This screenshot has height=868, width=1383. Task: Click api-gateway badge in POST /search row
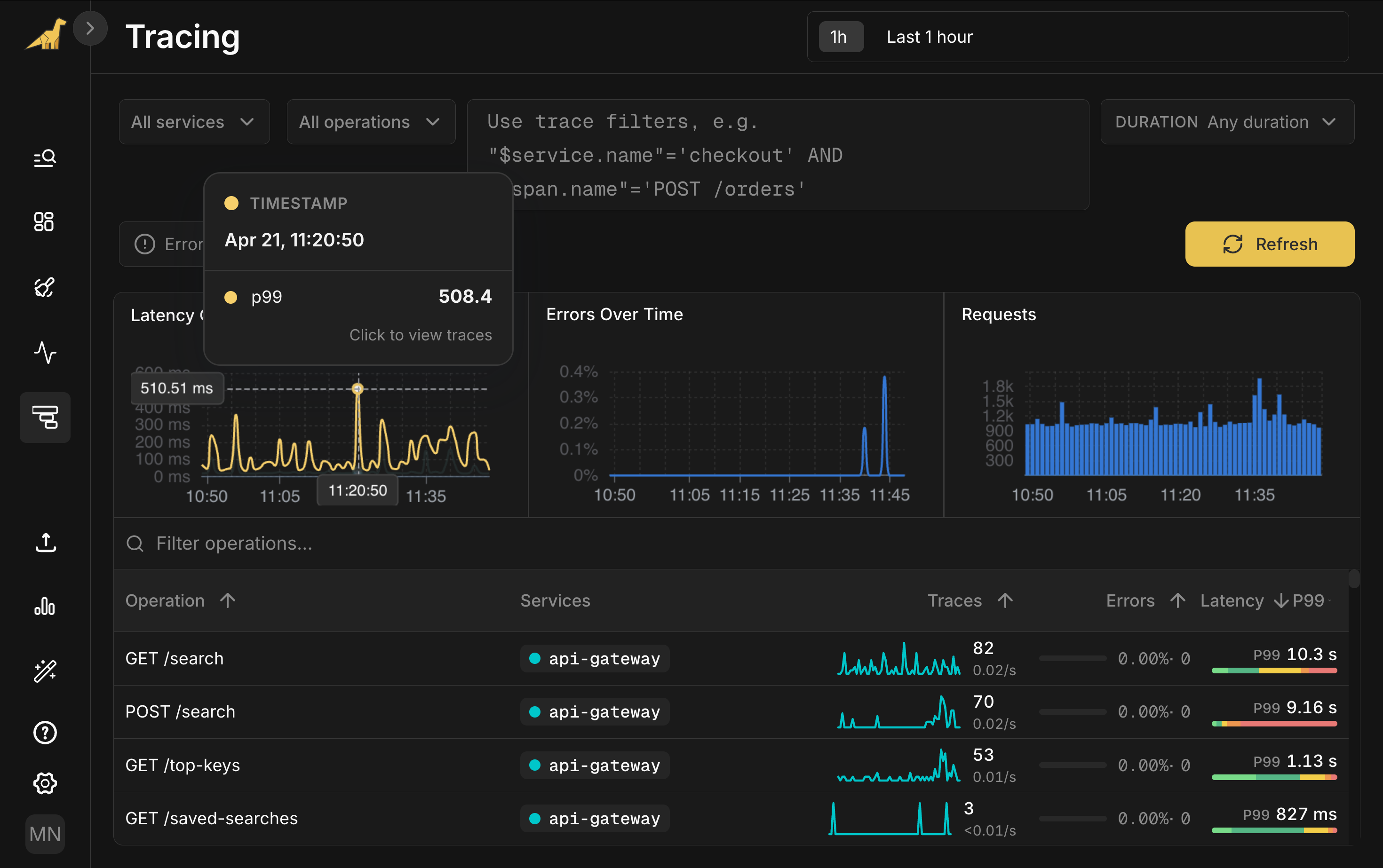[595, 712]
